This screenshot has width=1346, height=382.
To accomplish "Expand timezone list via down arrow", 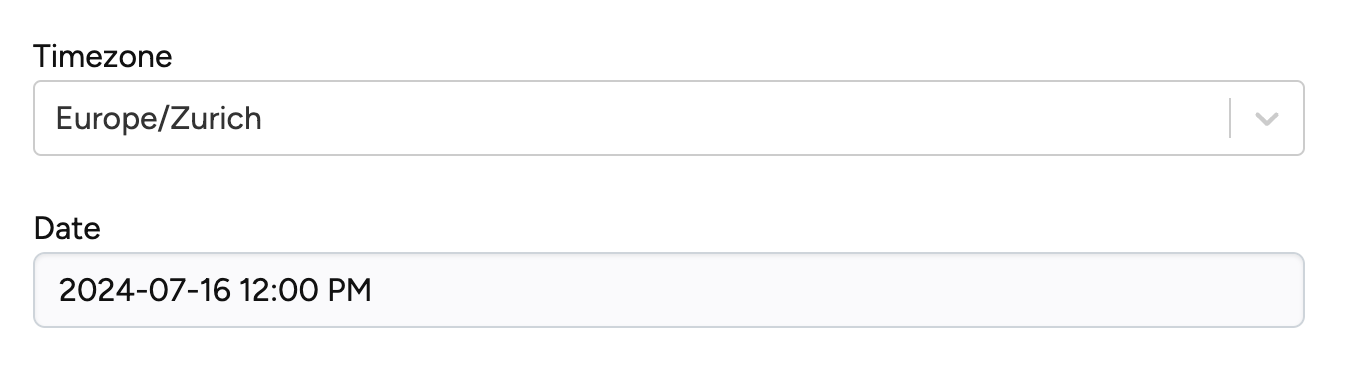I will [1267, 119].
